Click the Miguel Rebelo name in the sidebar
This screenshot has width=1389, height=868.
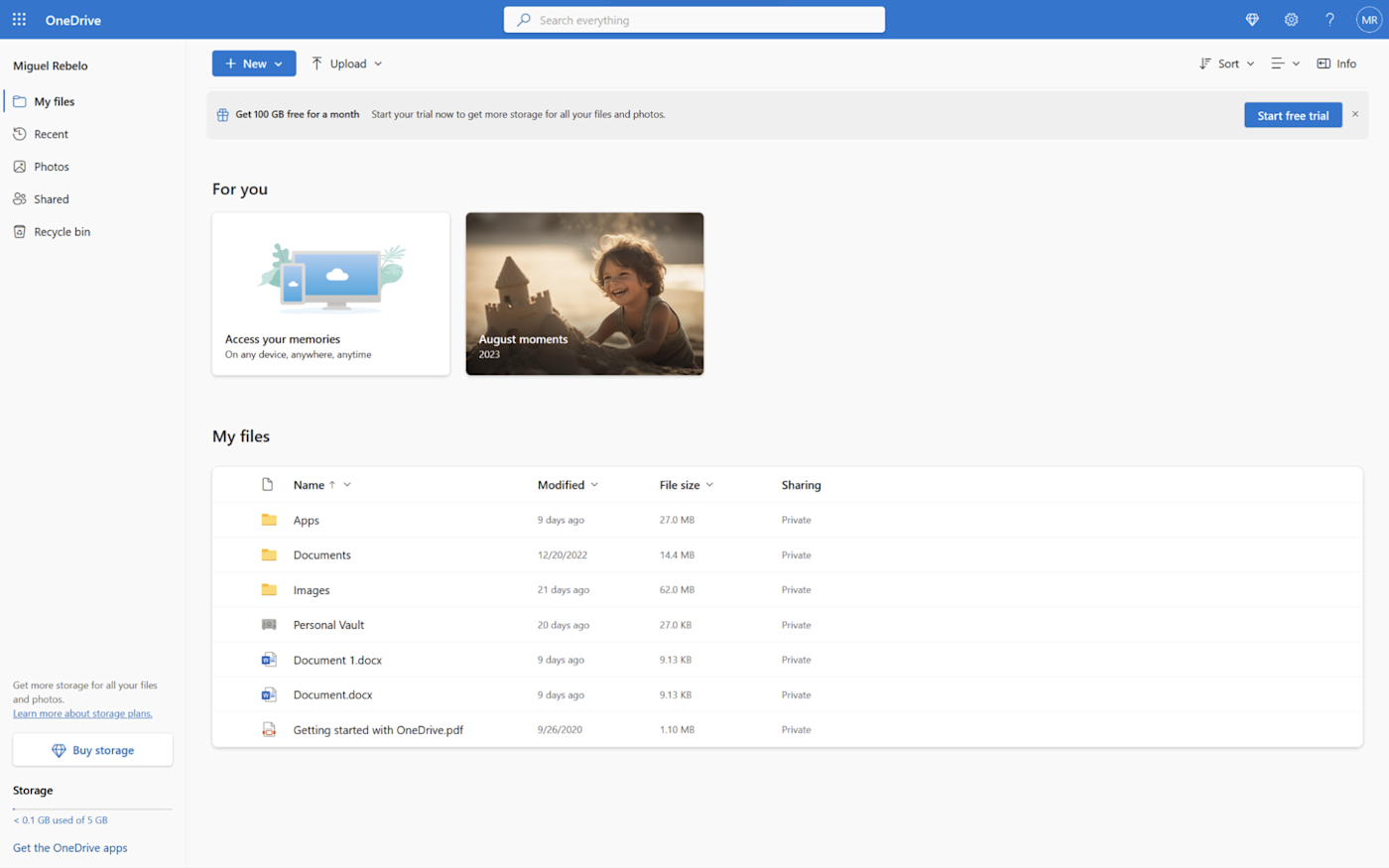click(51, 65)
